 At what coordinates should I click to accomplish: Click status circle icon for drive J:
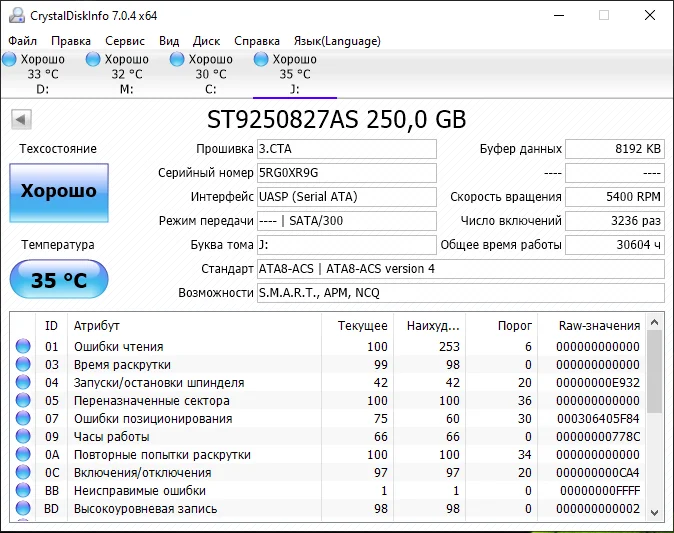click(261, 59)
